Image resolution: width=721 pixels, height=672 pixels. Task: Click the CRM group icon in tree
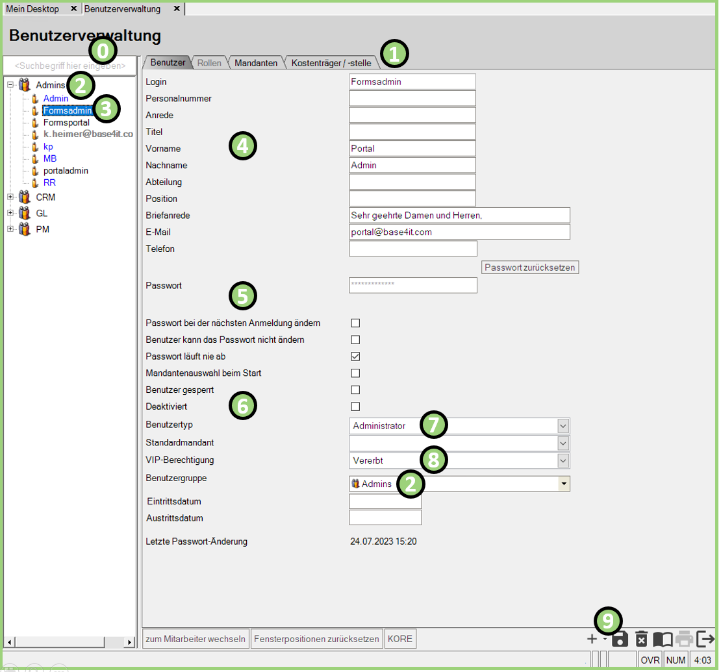(x=25, y=198)
